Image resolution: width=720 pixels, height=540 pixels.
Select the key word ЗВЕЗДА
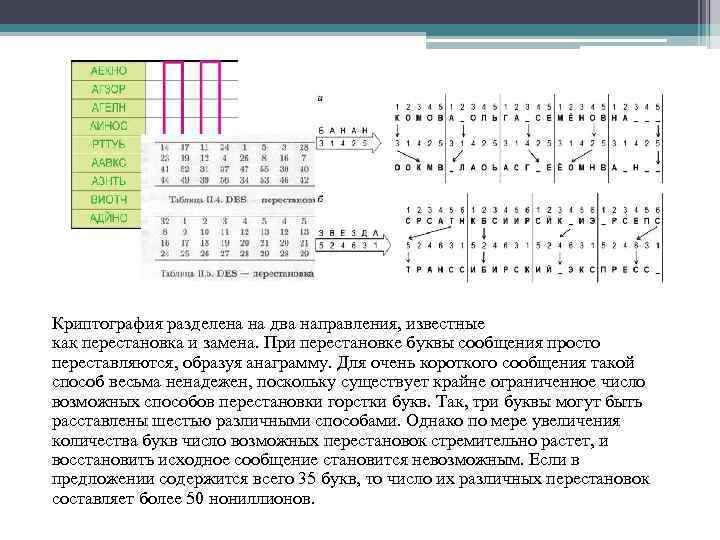349,233
